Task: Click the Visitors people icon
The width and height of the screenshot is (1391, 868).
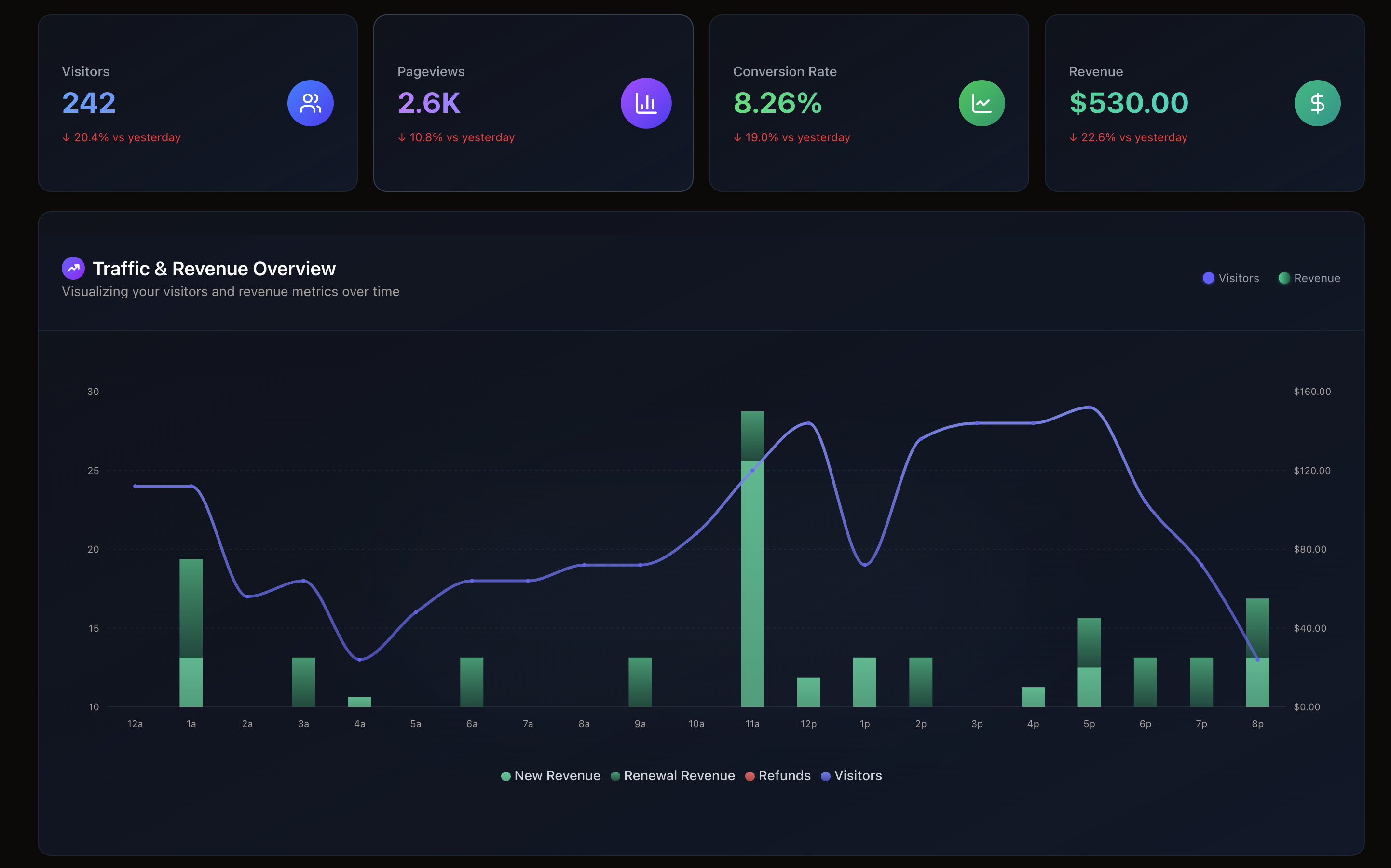Action: pos(310,103)
